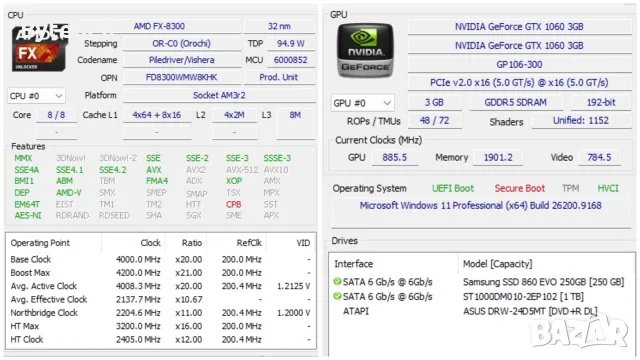The width and height of the screenshot is (640, 360).
Task: Click the GP106-300 GPU chip field
Action: tap(519, 64)
